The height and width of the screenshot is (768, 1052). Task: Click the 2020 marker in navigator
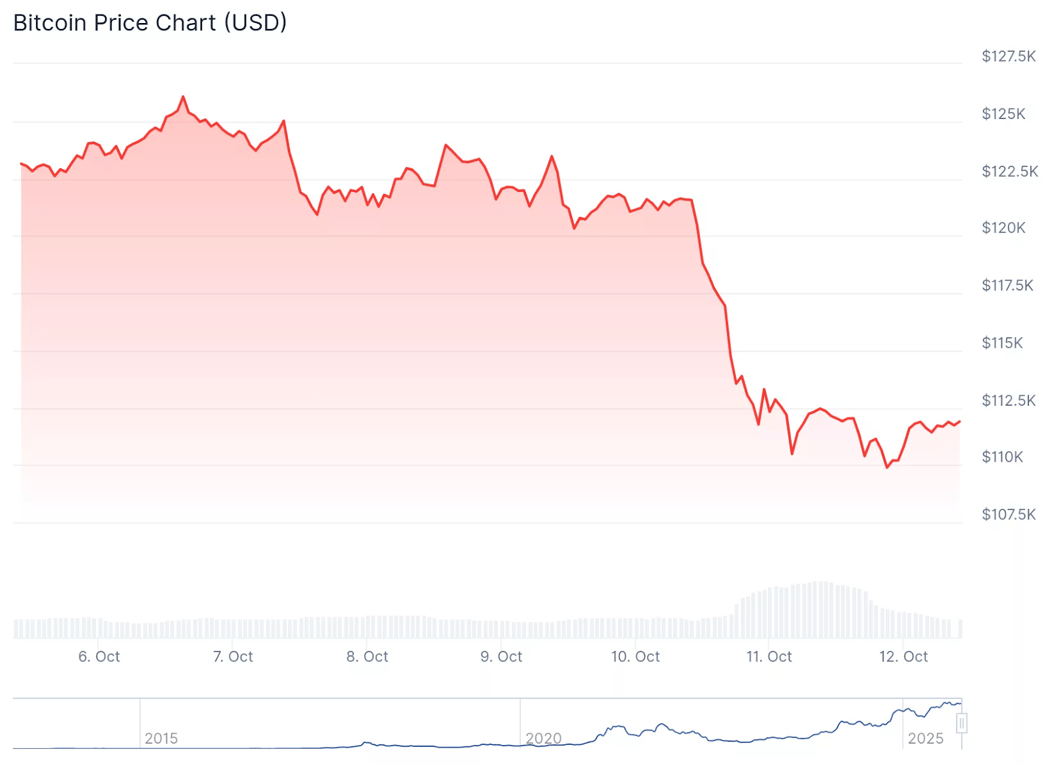coord(544,739)
